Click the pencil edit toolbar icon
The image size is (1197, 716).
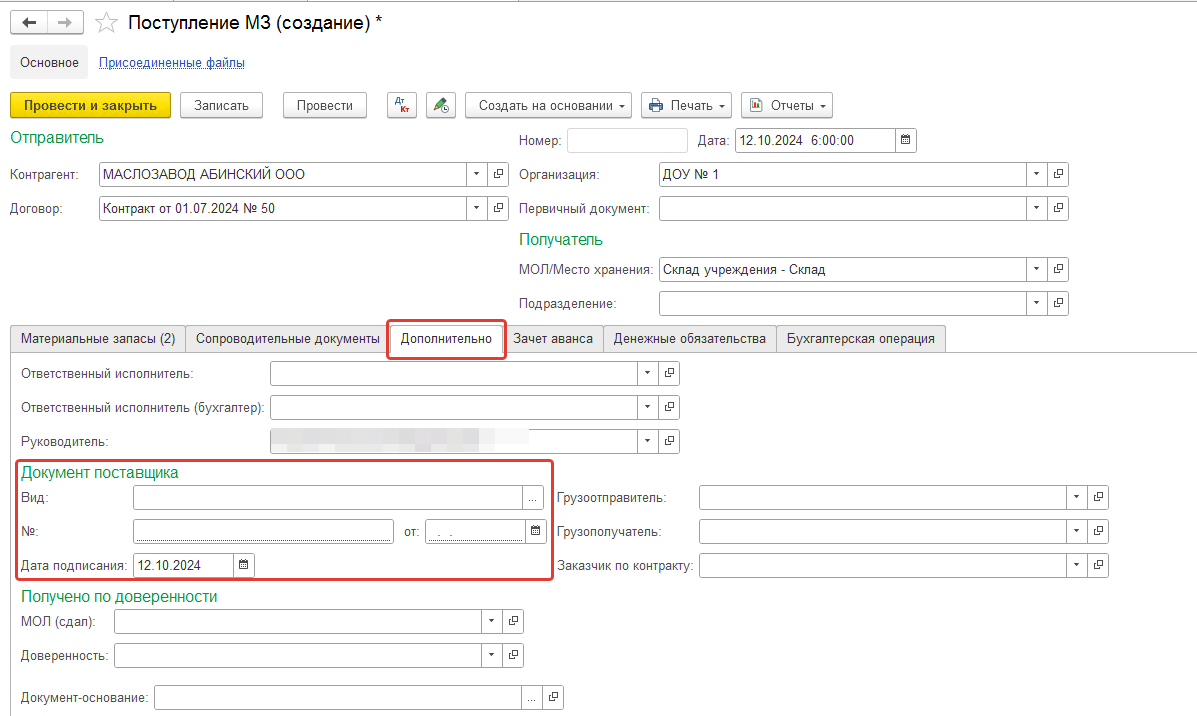pos(440,105)
